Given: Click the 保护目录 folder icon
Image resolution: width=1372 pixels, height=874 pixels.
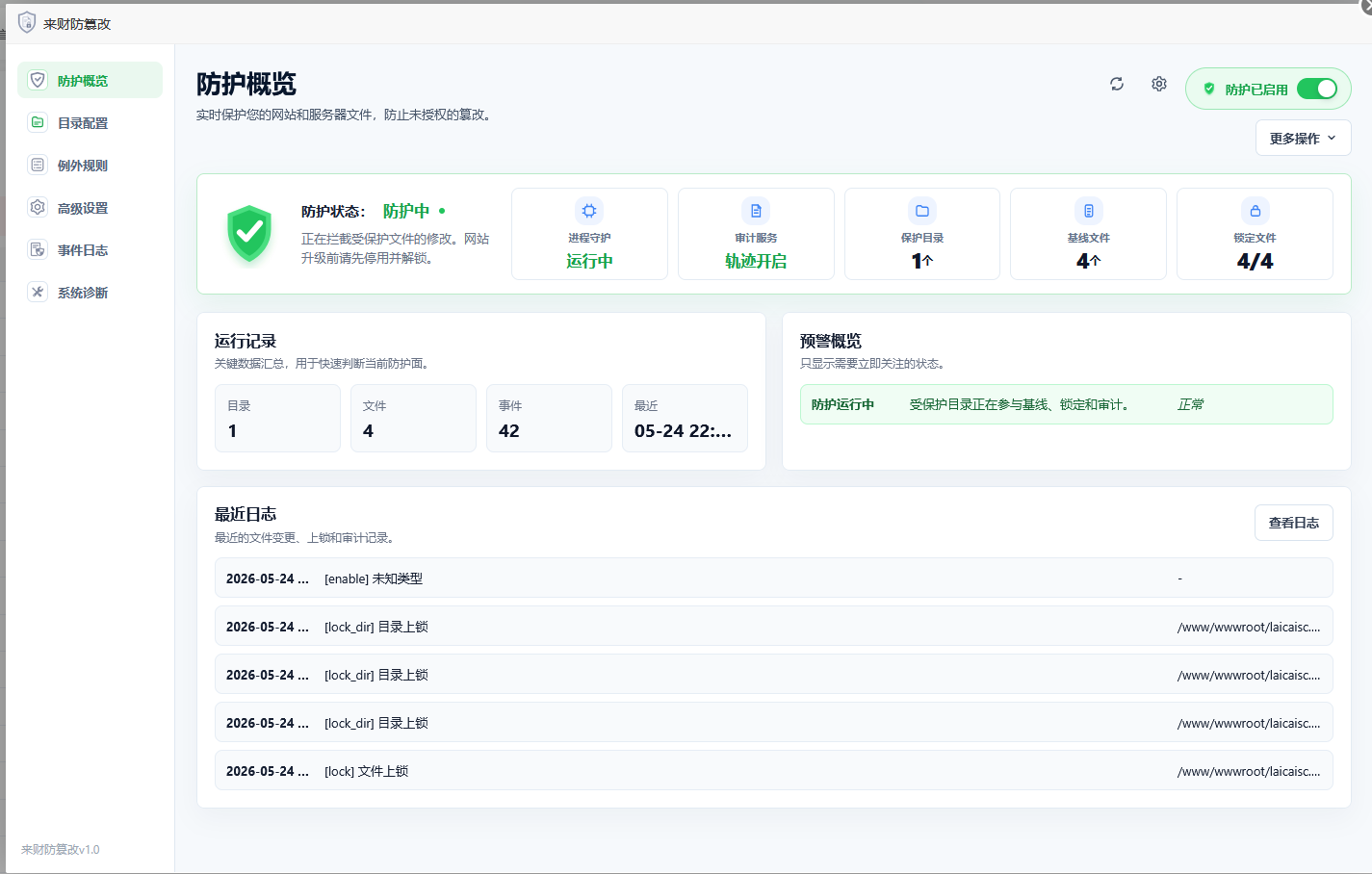Looking at the screenshot, I should (x=922, y=211).
